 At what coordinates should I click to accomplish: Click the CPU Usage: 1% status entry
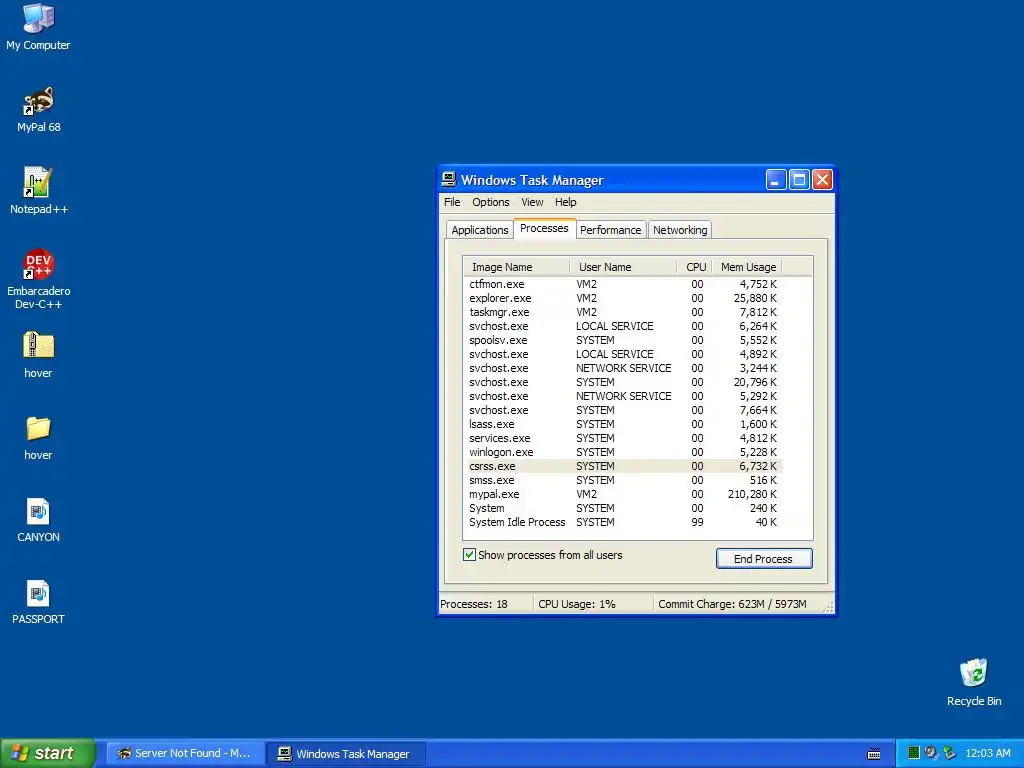point(593,604)
